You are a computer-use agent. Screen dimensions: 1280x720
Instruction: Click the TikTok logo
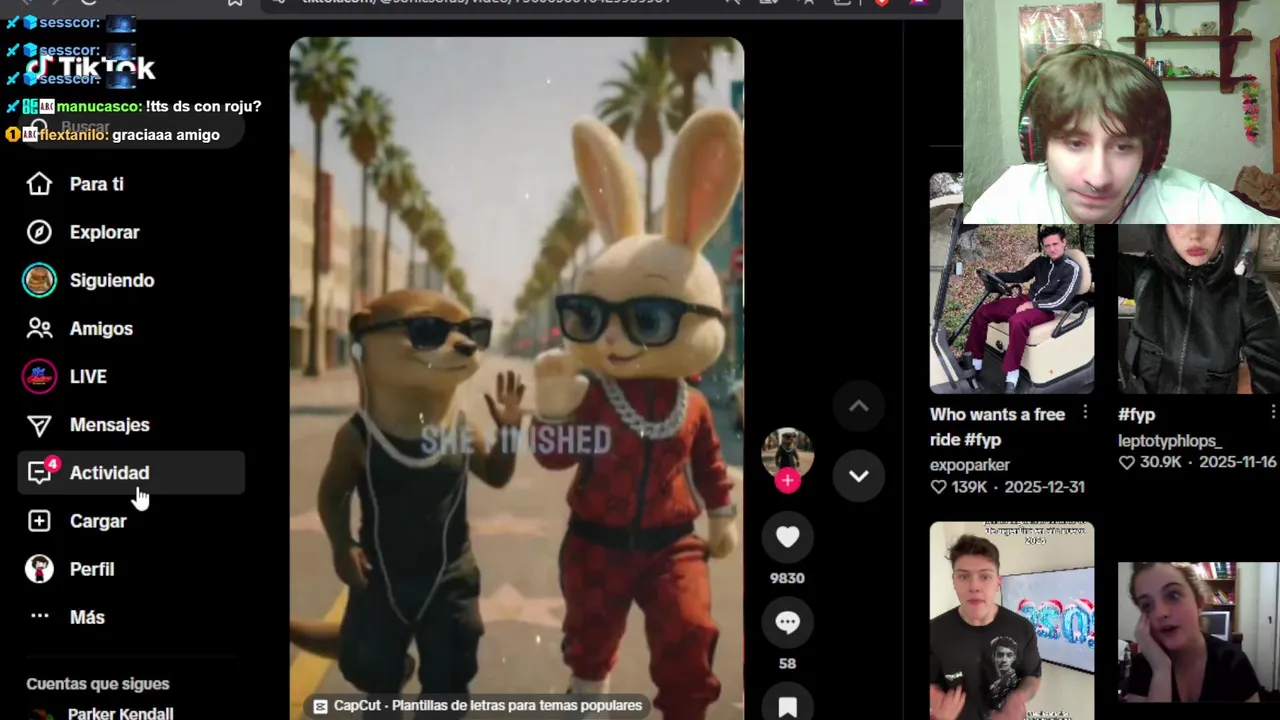90,68
